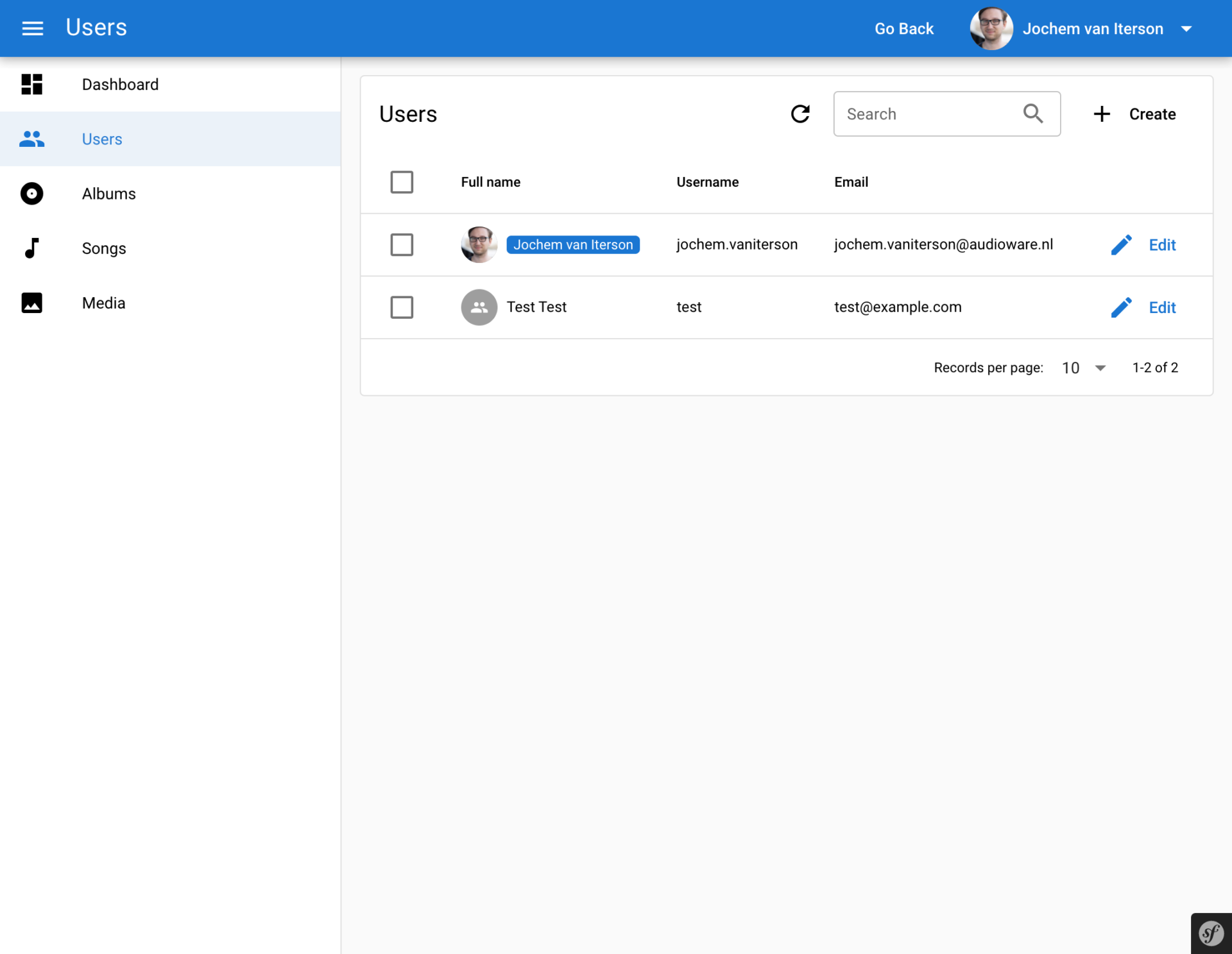
Task: Open the Albums sidebar item
Action: click(109, 194)
